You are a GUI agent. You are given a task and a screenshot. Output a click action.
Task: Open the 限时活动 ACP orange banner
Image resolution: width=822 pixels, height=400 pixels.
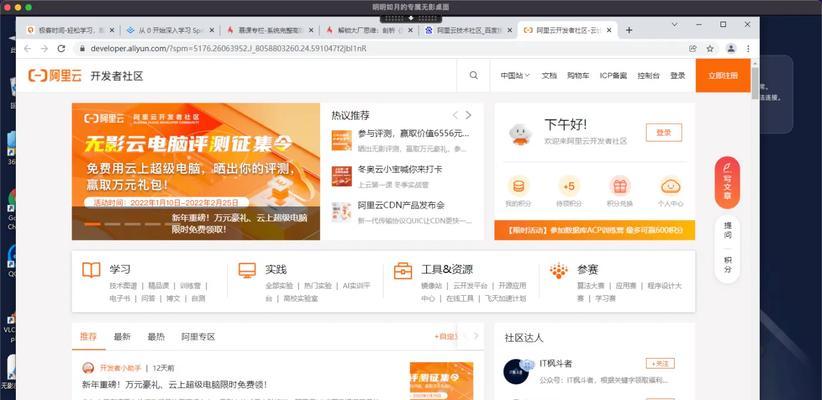pyautogui.click(x=594, y=230)
